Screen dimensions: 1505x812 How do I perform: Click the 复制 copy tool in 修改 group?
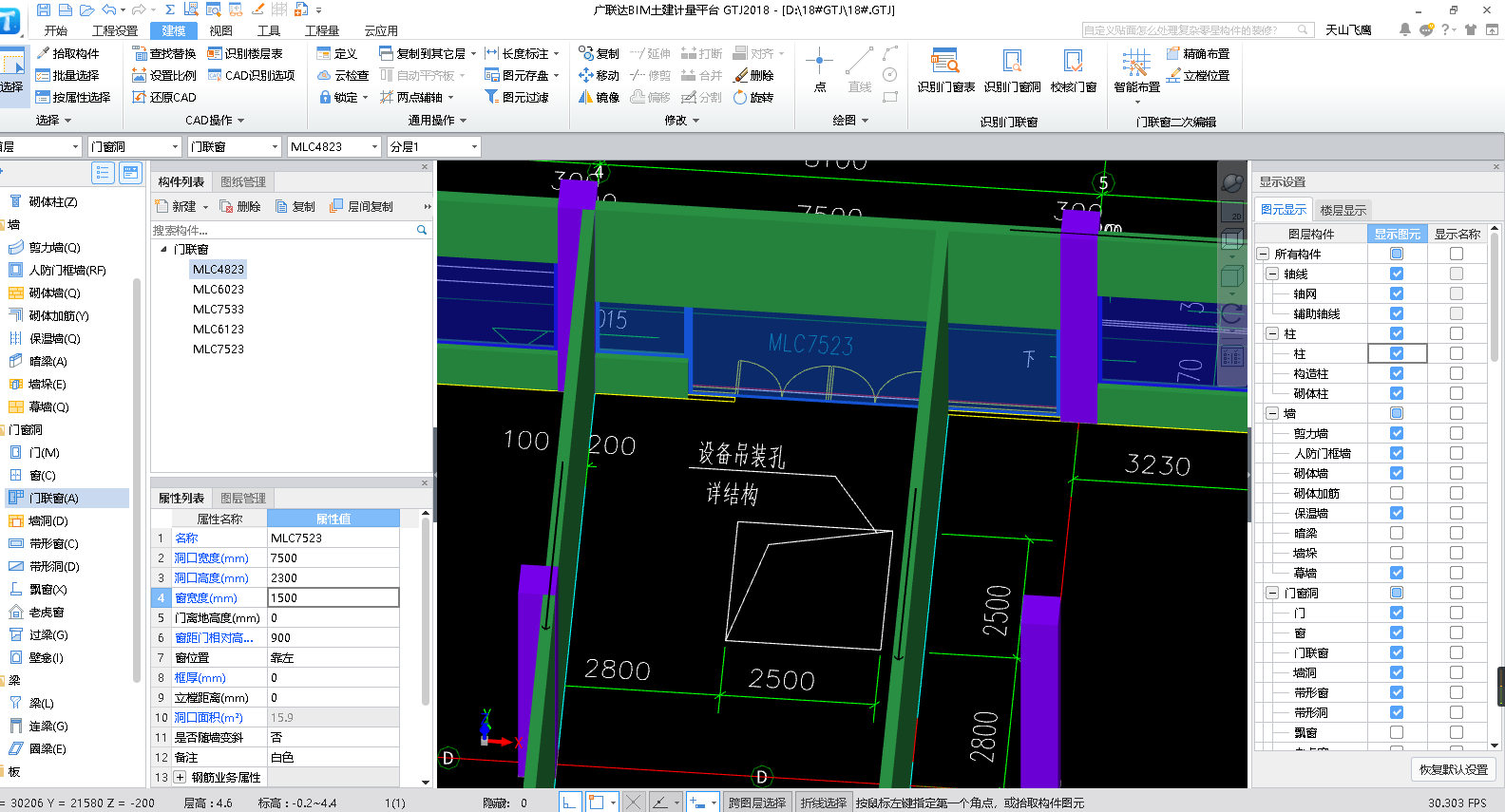[599, 53]
